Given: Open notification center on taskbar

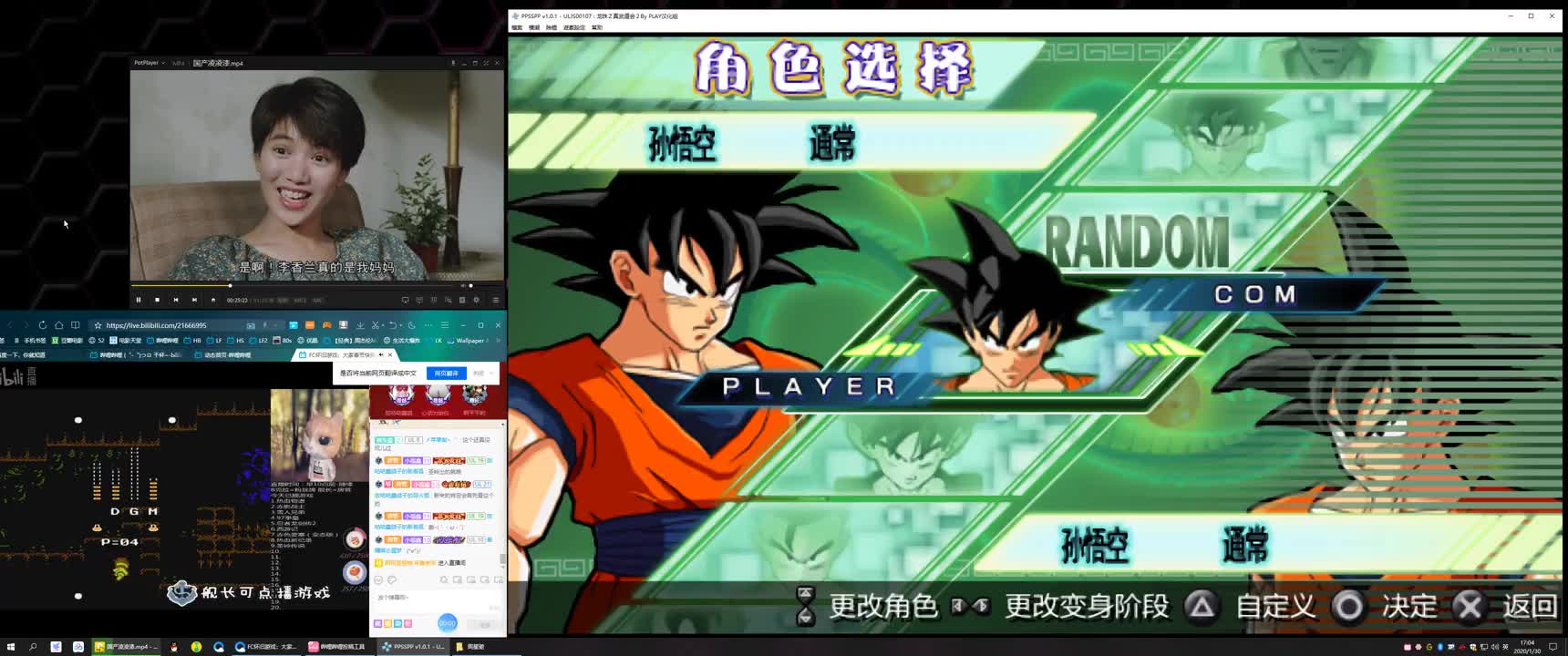Looking at the screenshot, I should coord(1553,647).
